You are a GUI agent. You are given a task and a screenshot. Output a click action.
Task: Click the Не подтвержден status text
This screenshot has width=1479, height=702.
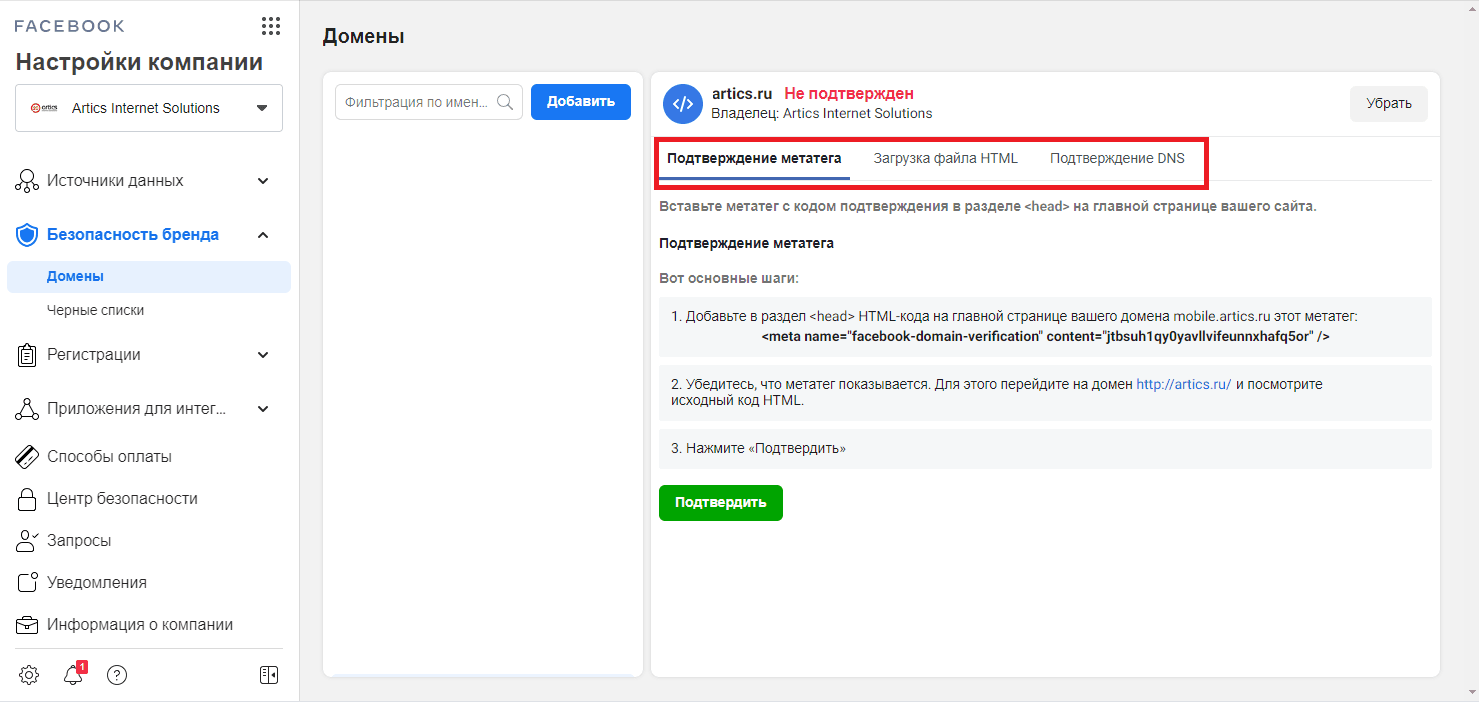[849, 94]
